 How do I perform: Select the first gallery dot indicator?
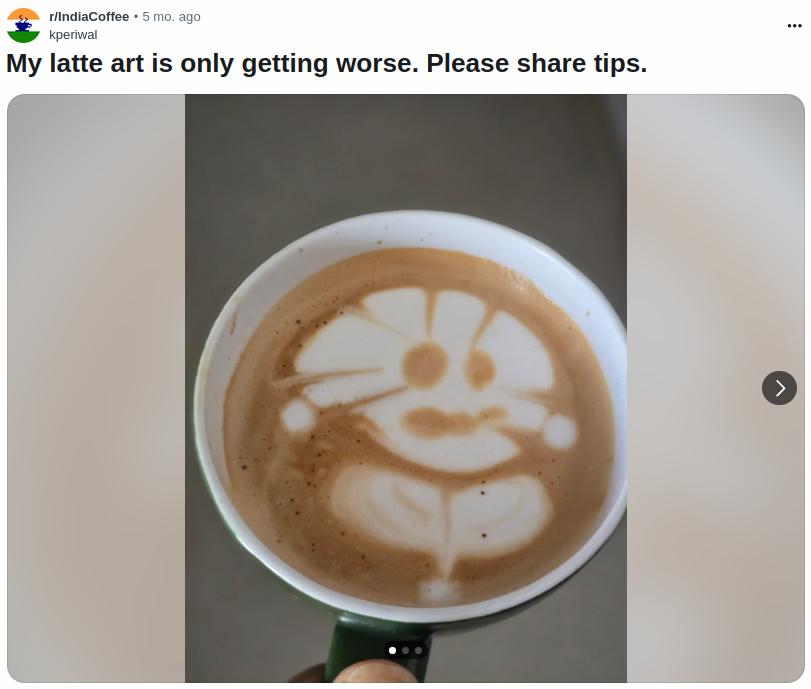(392, 650)
